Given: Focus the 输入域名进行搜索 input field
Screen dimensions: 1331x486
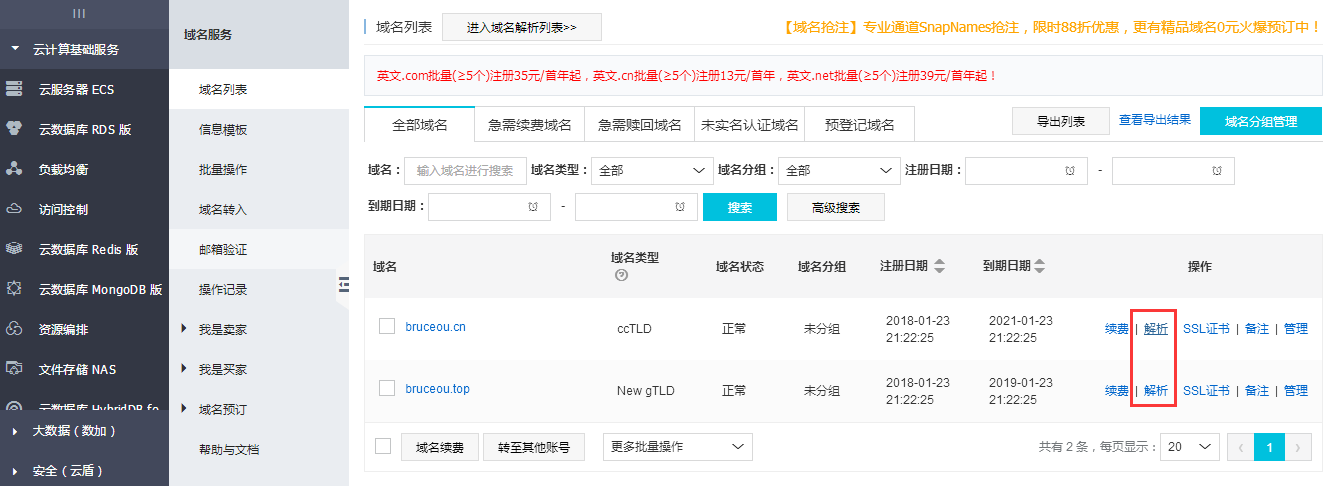Looking at the screenshot, I should pos(466,171).
